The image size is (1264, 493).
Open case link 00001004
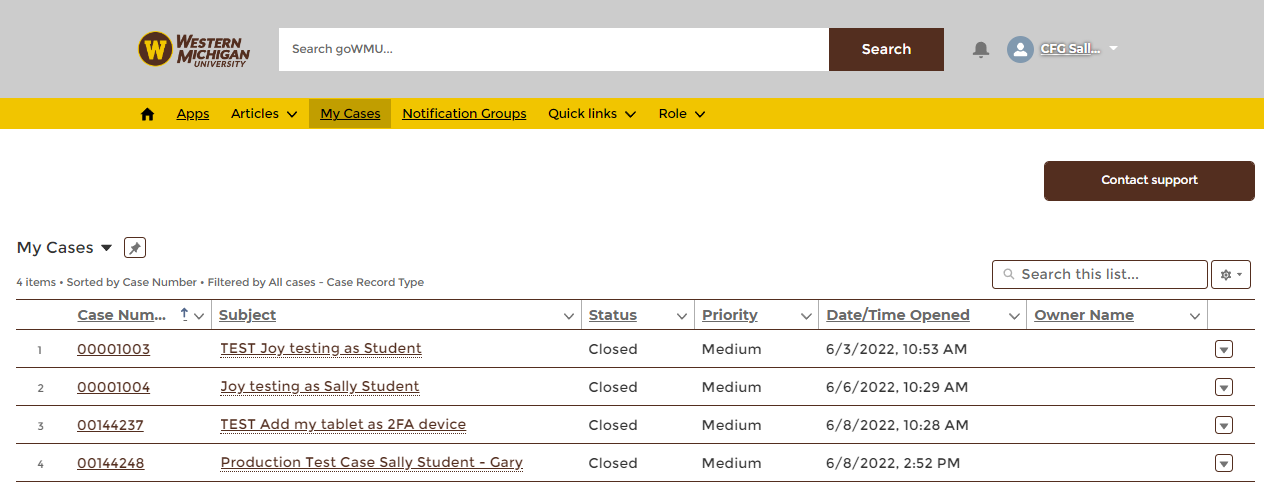tap(113, 387)
